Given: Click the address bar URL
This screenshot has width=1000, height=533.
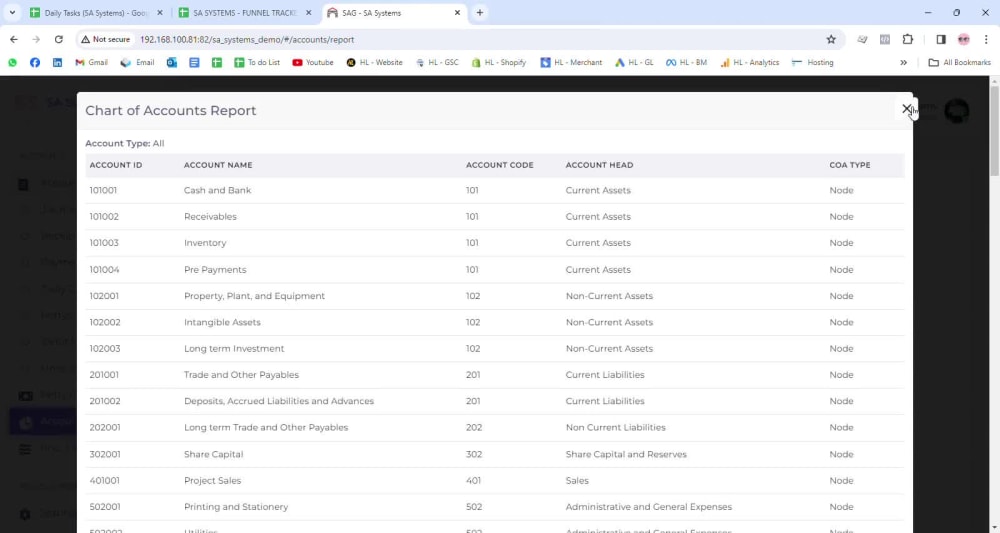Looking at the screenshot, I should [x=247, y=40].
